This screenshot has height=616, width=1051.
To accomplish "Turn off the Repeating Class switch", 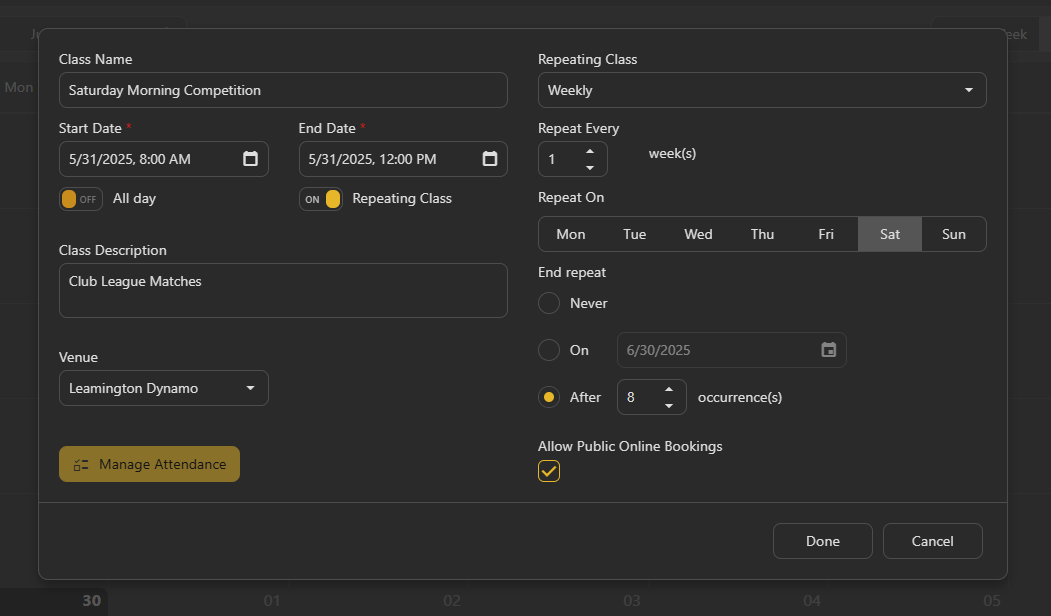I will pyautogui.click(x=321, y=199).
